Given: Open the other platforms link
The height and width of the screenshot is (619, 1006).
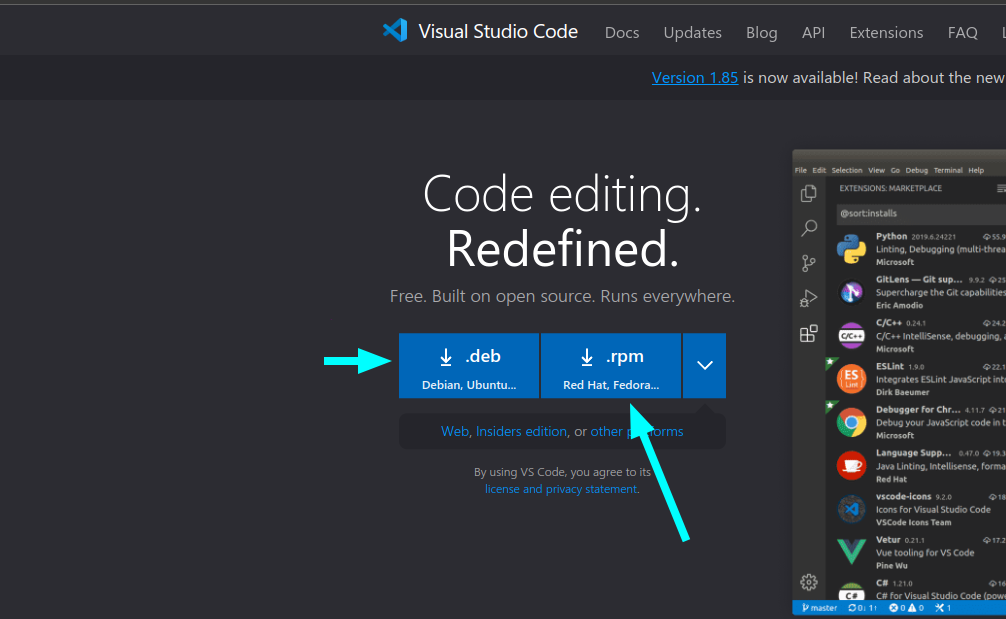Looking at the screenshot, I should pos(636,431).
